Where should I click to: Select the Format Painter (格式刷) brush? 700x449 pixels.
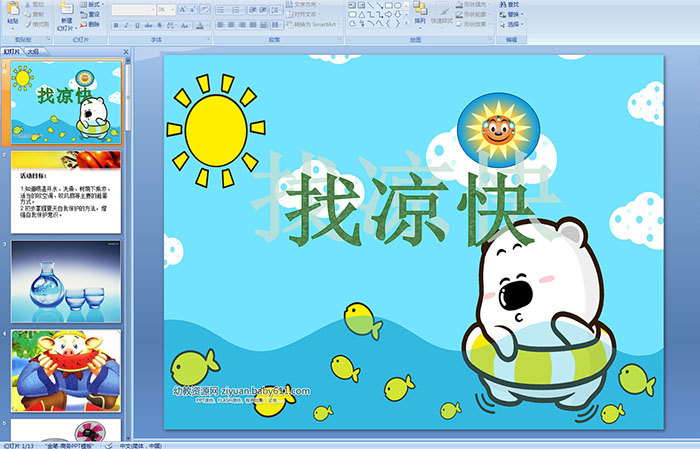click(x=28, y=24)
